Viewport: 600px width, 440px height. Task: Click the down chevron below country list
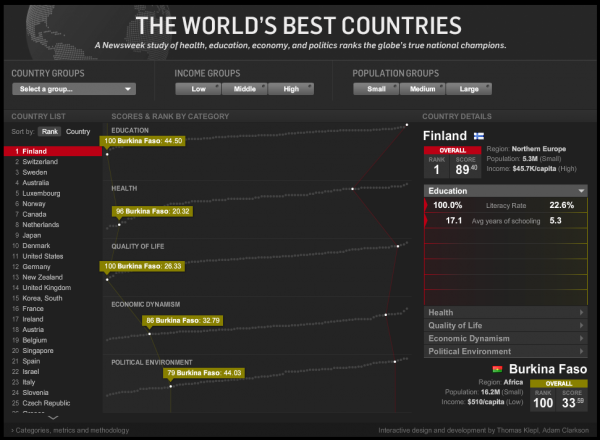[x=53, y=418]
